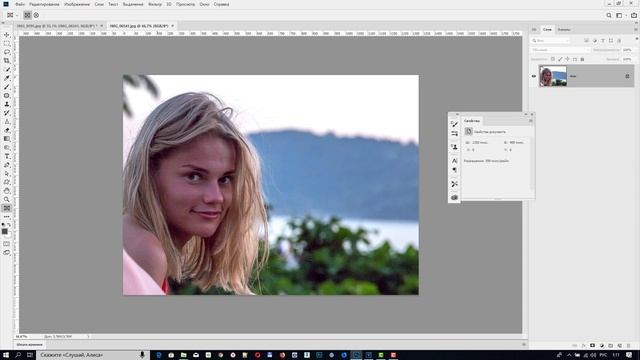640x360 pixels.
Task: Open the layer filter type dropdown
Action: point(550,41)
